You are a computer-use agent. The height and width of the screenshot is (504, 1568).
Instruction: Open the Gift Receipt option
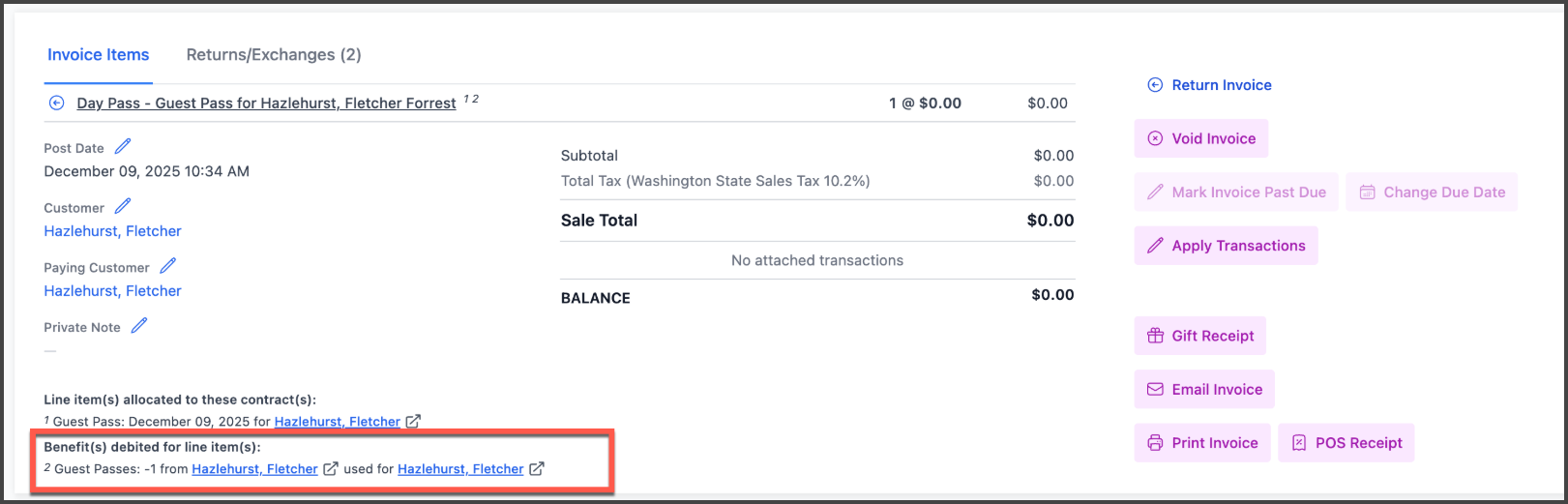(x=1200, y=336)
